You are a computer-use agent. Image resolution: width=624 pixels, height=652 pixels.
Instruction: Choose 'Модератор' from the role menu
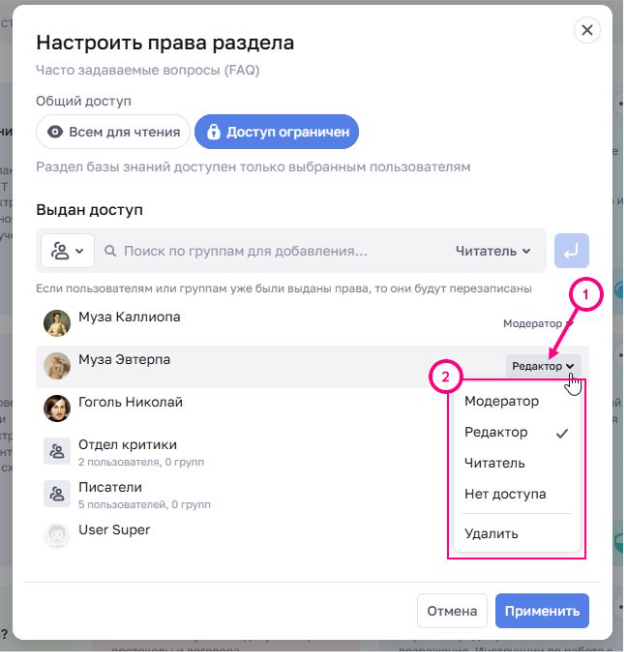[x=501, y=401]
